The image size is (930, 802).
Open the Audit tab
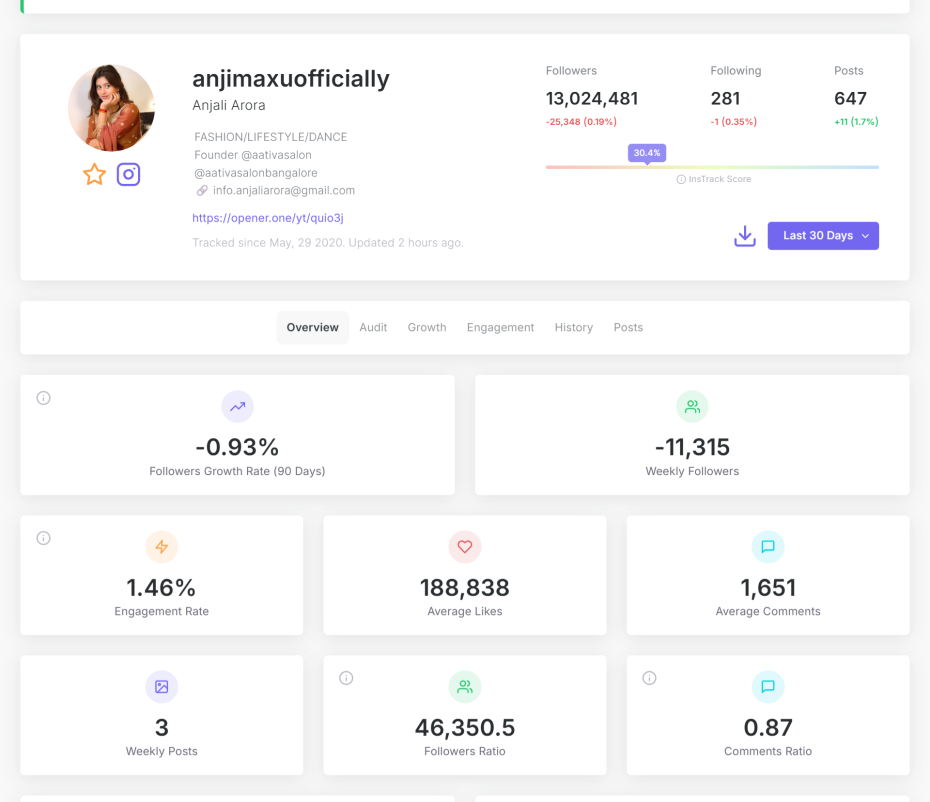[373, 327]
